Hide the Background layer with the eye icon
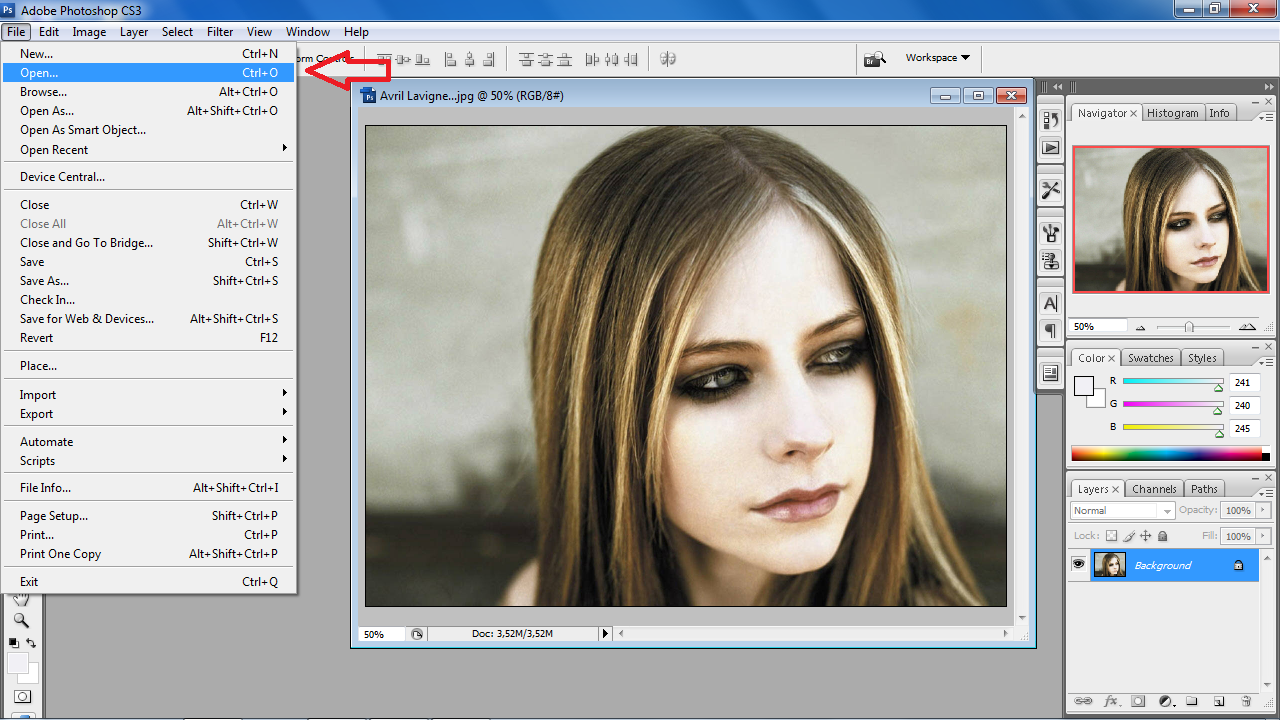 pyautogui.click(x=1078, y=565)
